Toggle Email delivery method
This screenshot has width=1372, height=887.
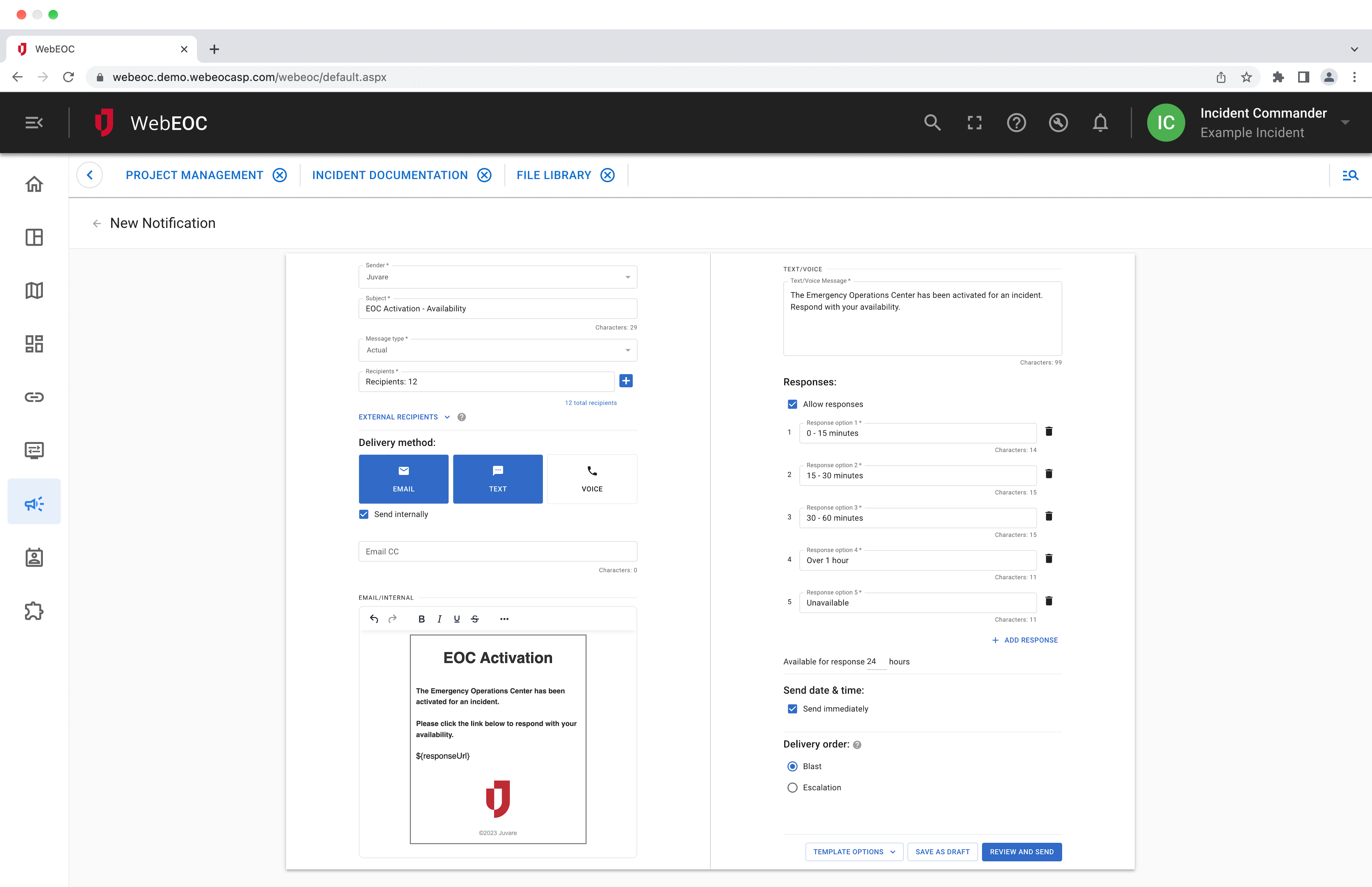click(404, 479)
